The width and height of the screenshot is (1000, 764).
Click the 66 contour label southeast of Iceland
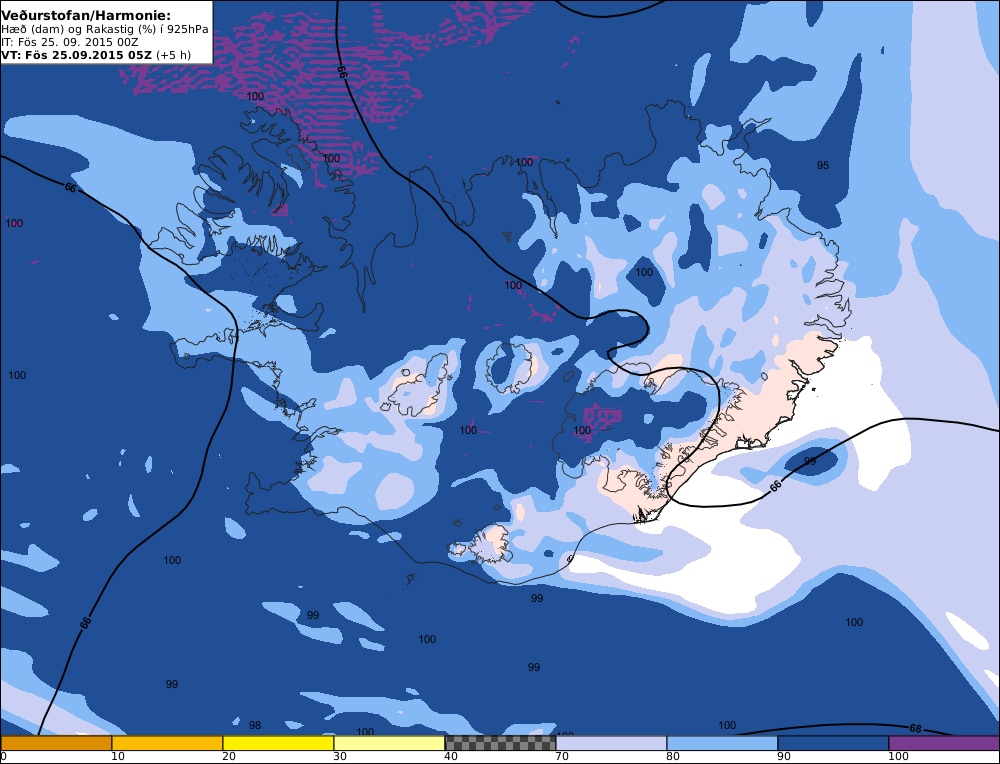[x=775, y=486]
